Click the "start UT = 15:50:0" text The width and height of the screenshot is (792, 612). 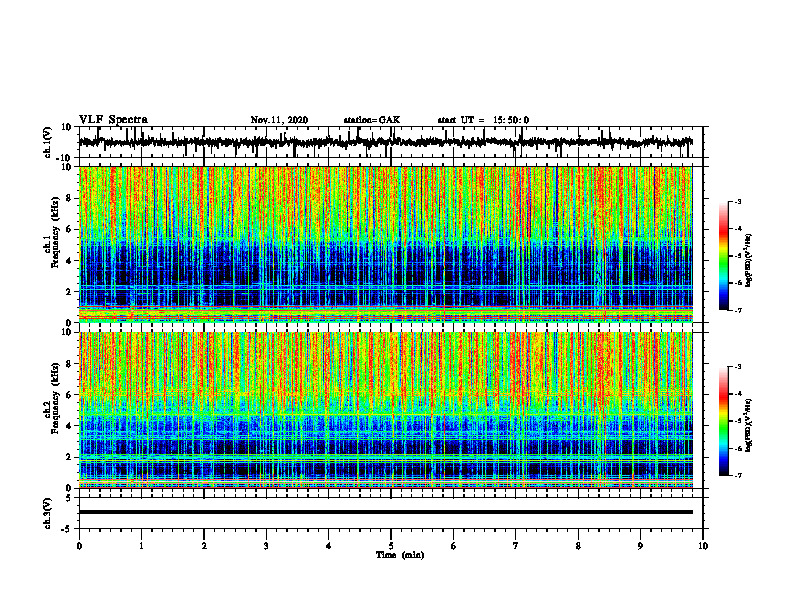pos(483,120)
